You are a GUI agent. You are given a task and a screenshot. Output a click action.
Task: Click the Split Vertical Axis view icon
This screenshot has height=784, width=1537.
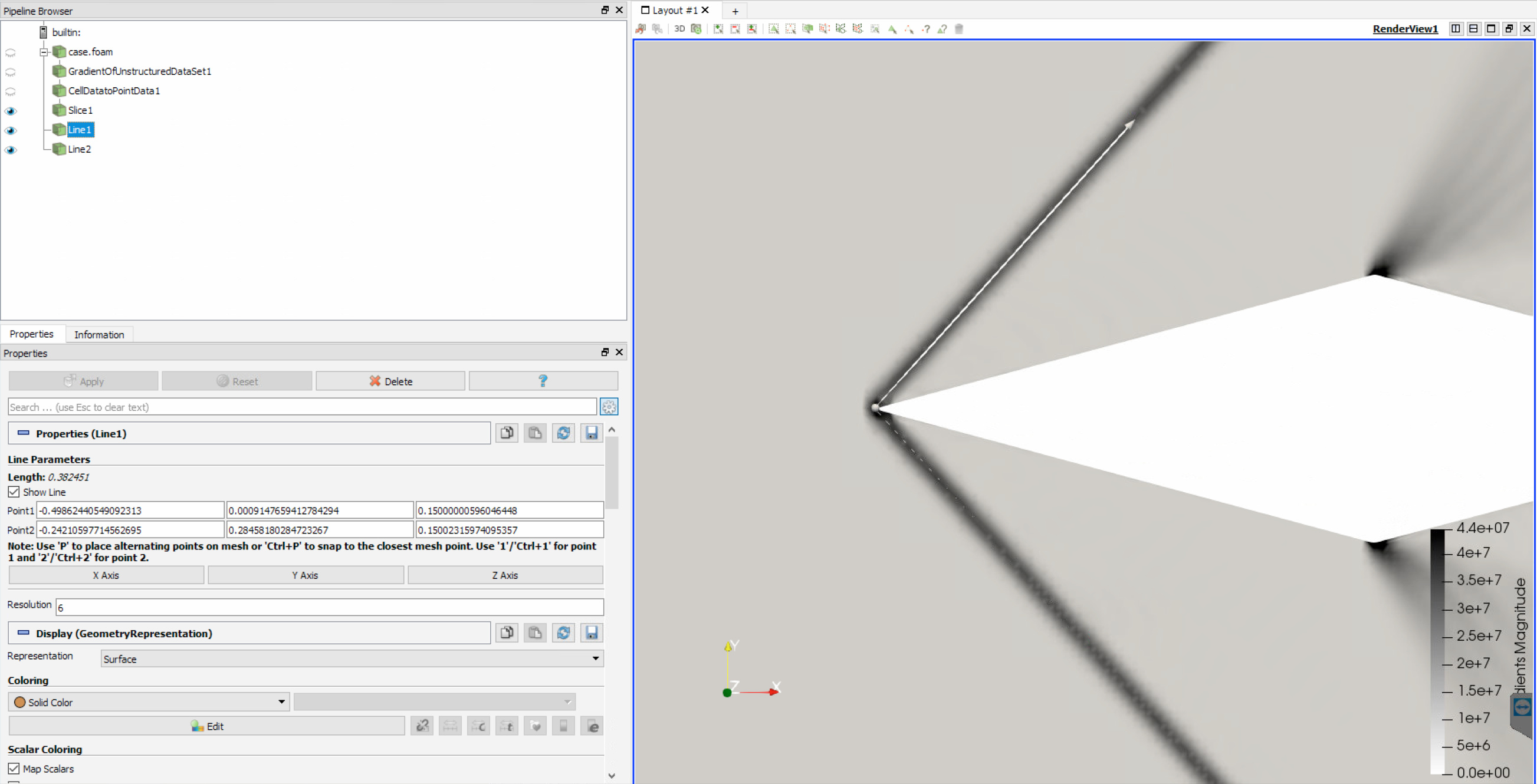(x=1474, y=29)
